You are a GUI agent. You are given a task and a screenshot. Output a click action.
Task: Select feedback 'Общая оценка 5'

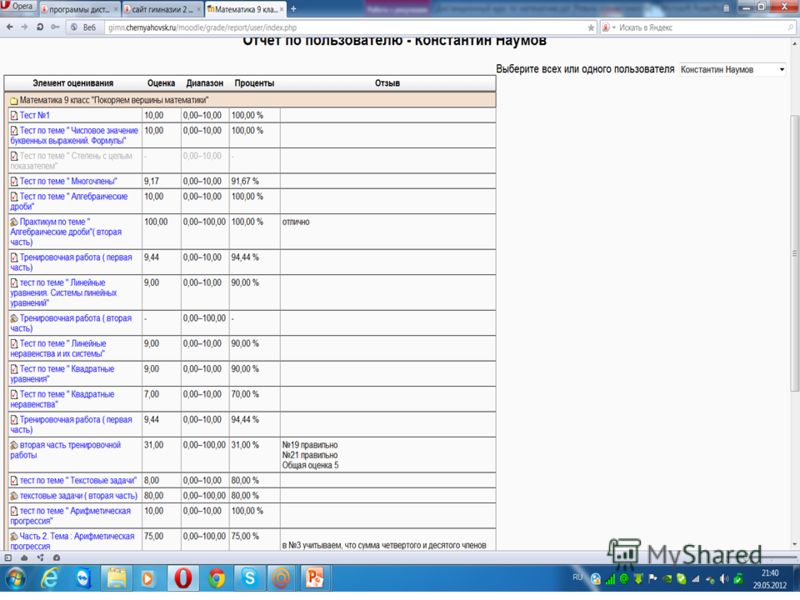[310, 465]
